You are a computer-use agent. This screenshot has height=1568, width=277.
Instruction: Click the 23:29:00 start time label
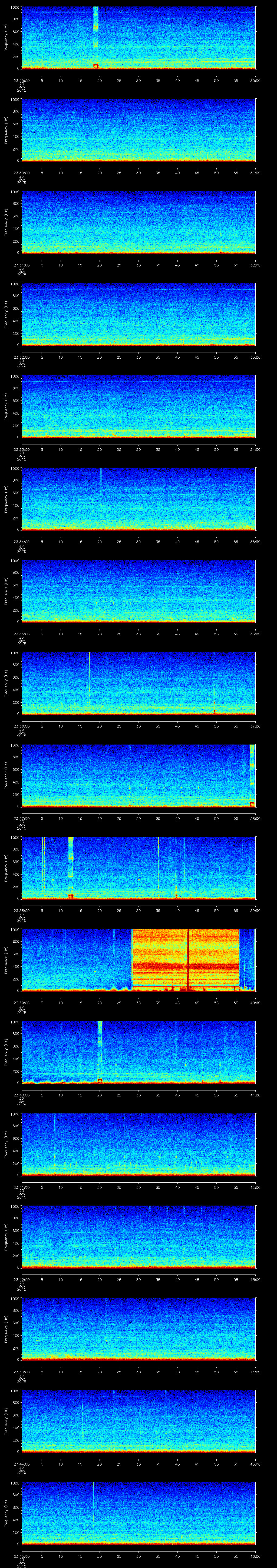click(x=22, y=80)
